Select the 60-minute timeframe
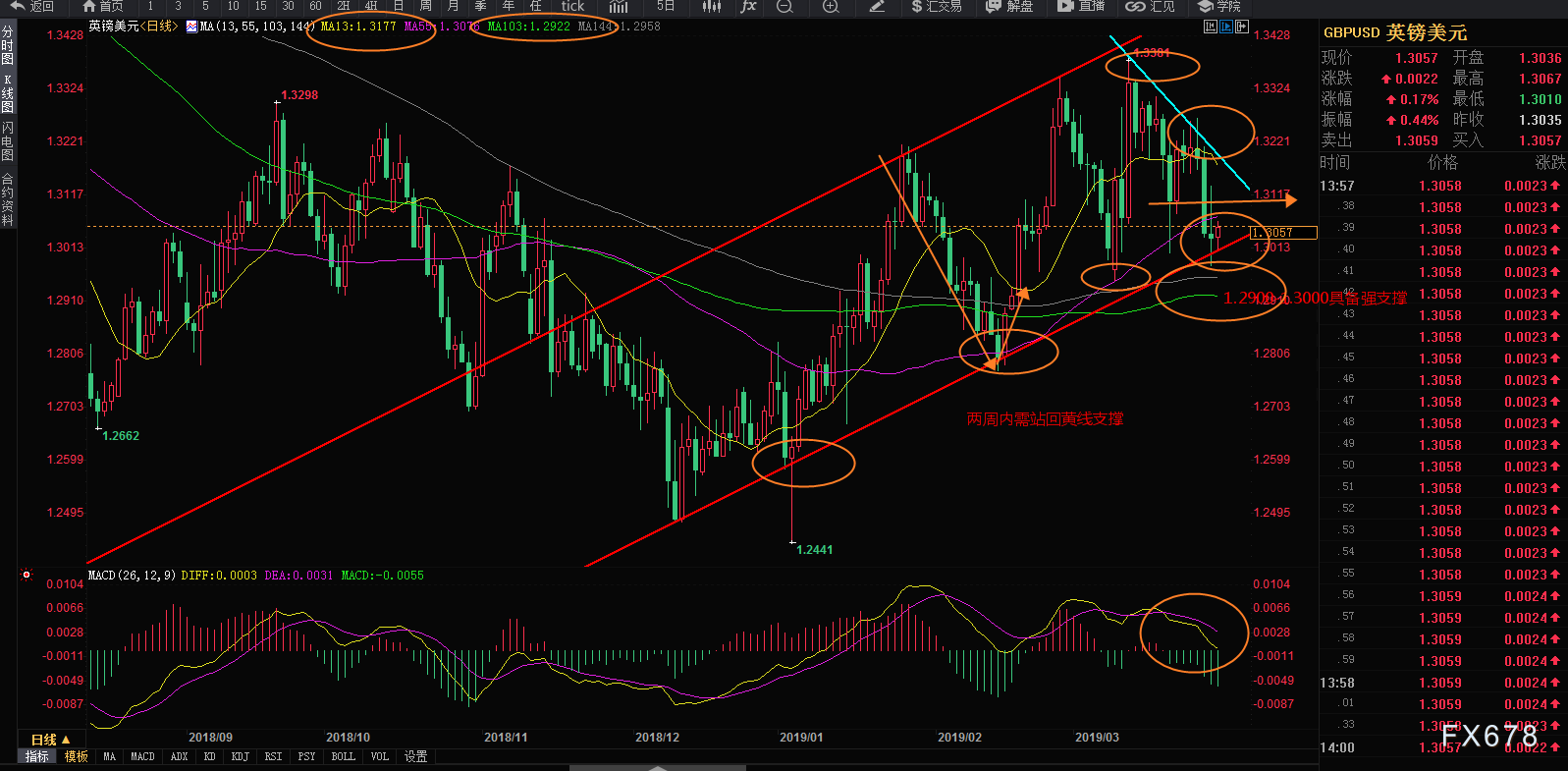Image resolution: width=1568 pixels, height=771 pixels. pos(315,6)
